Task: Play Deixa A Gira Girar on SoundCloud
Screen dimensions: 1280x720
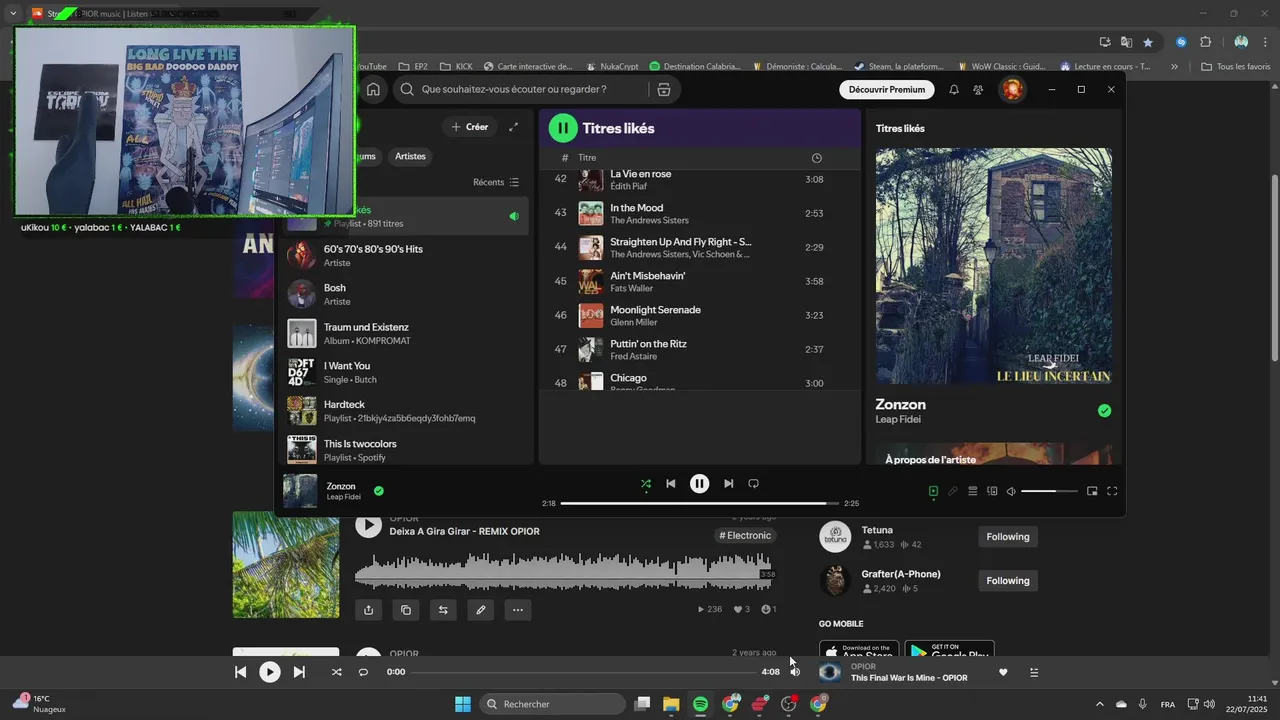Action: coord(369,525)
